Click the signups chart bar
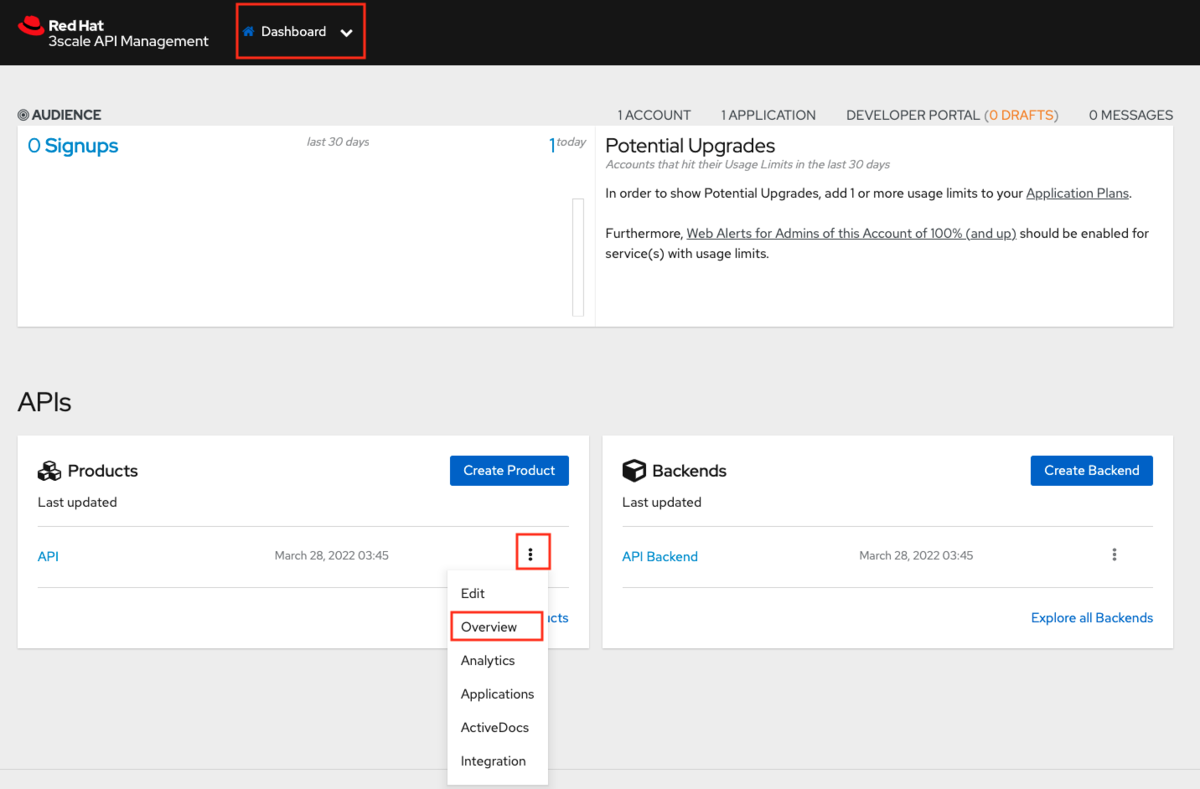The width and height of the screenshot is (1200, 789). [578, 257]
